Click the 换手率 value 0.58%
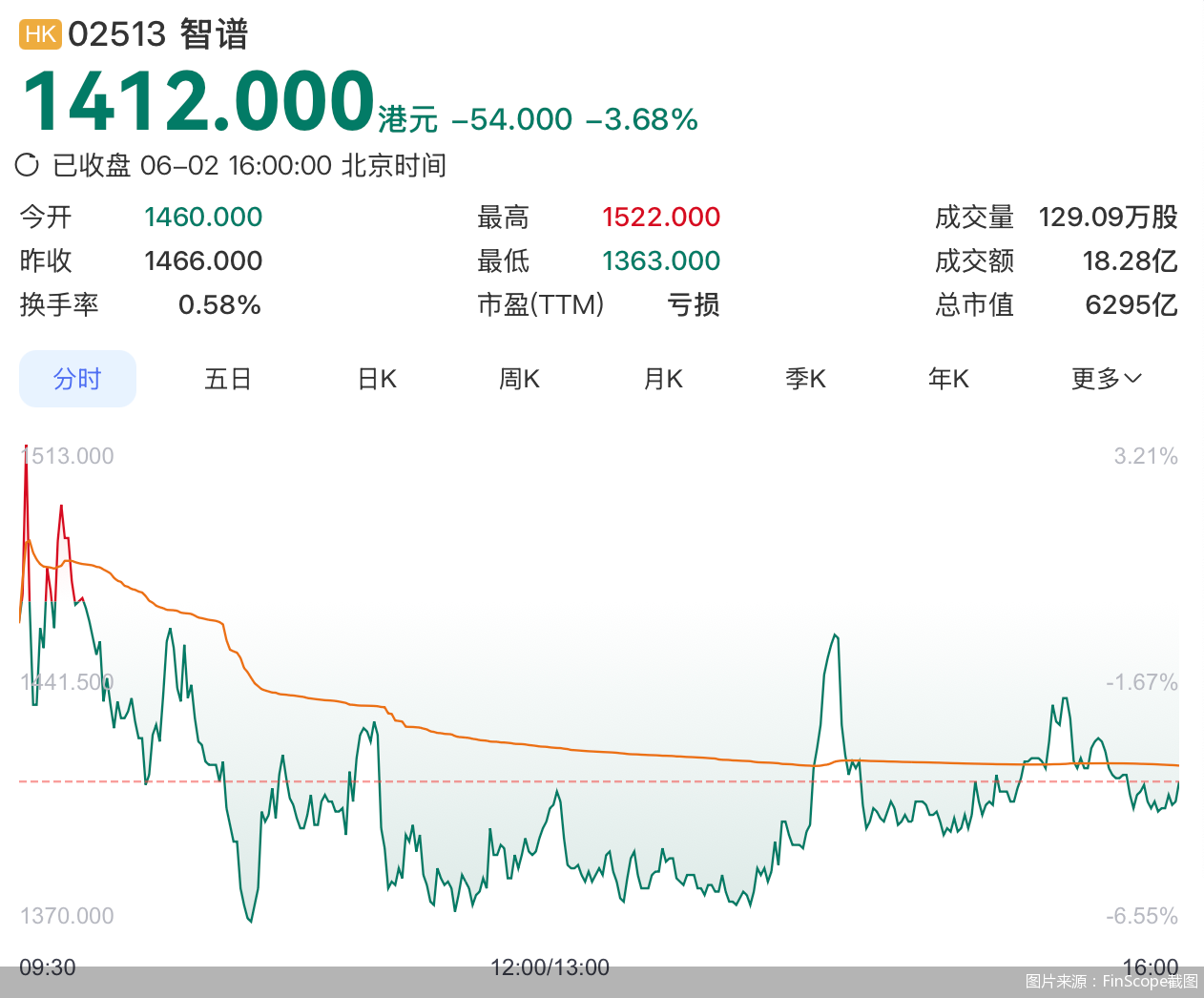Viewport: 1204px width, 998px height. pyautogui.click(x=220, y=305)
